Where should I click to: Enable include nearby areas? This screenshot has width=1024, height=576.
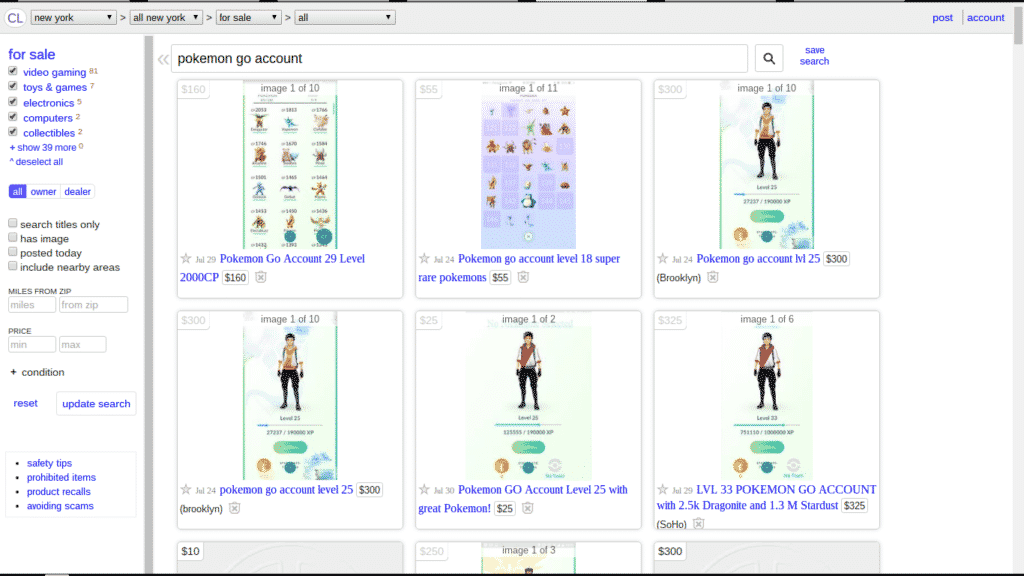click(12, 266)
